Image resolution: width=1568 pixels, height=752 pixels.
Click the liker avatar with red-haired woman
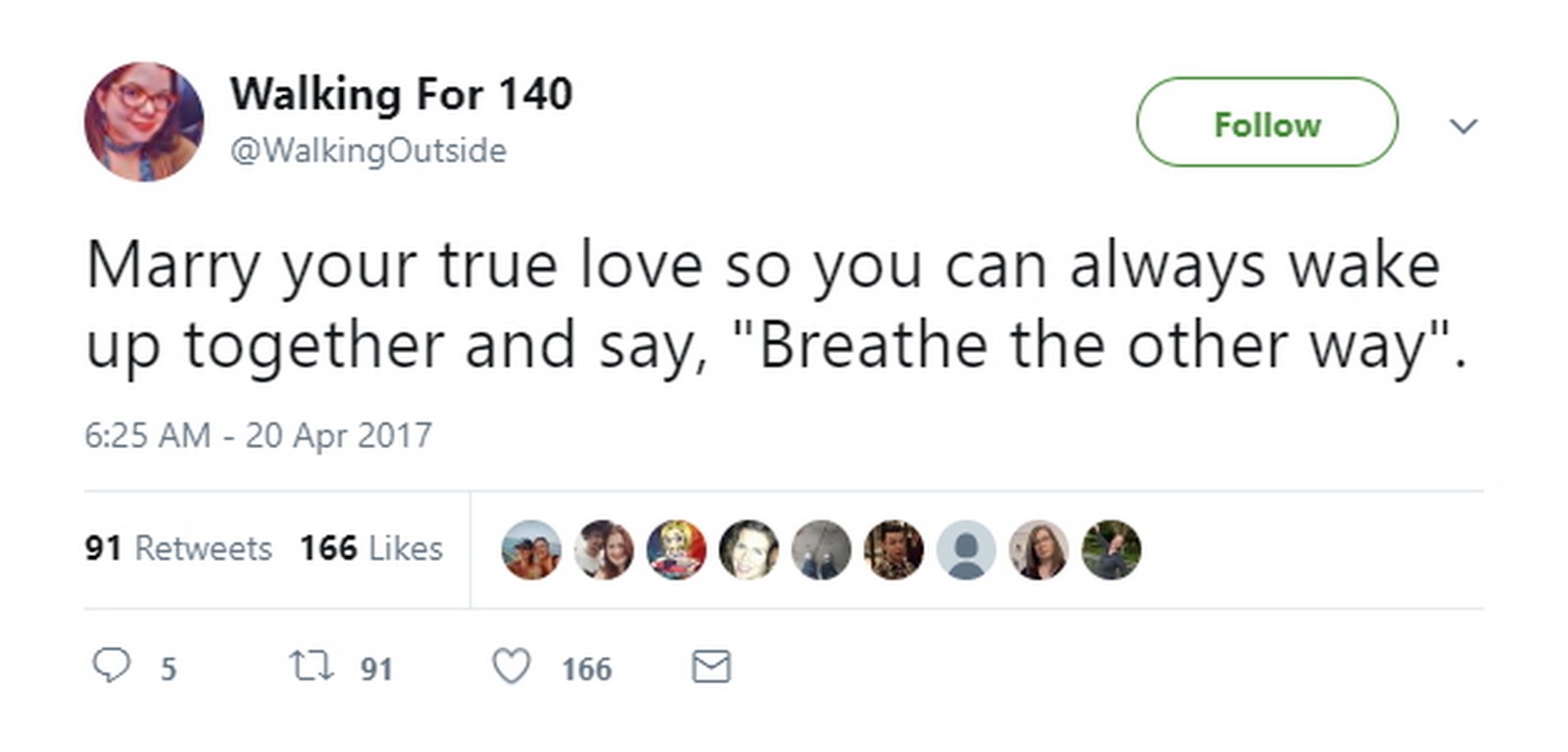[x=604, y=549]
